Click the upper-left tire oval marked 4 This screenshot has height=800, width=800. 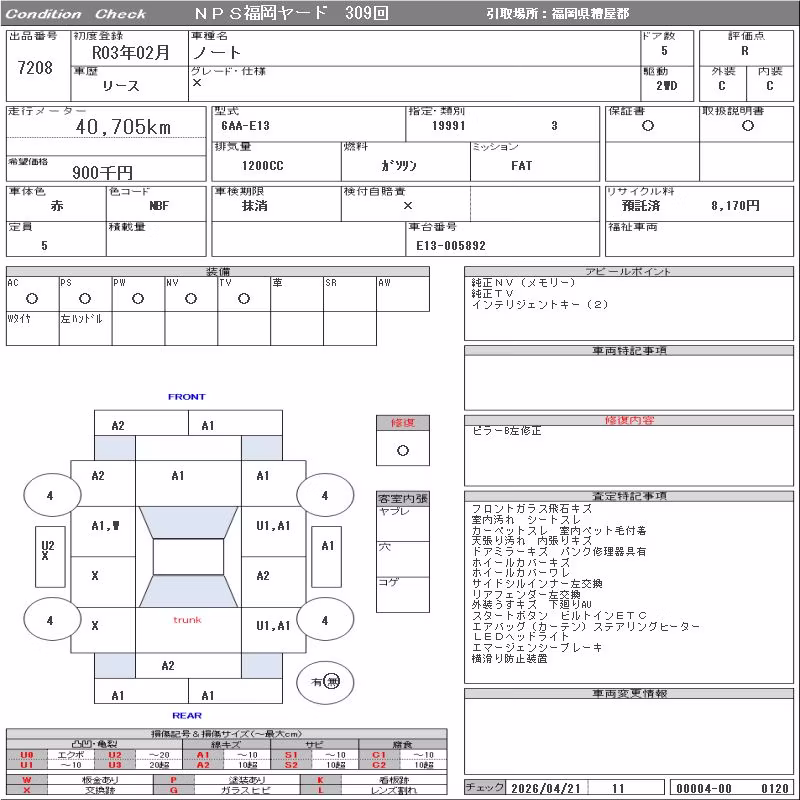(52, 495)
